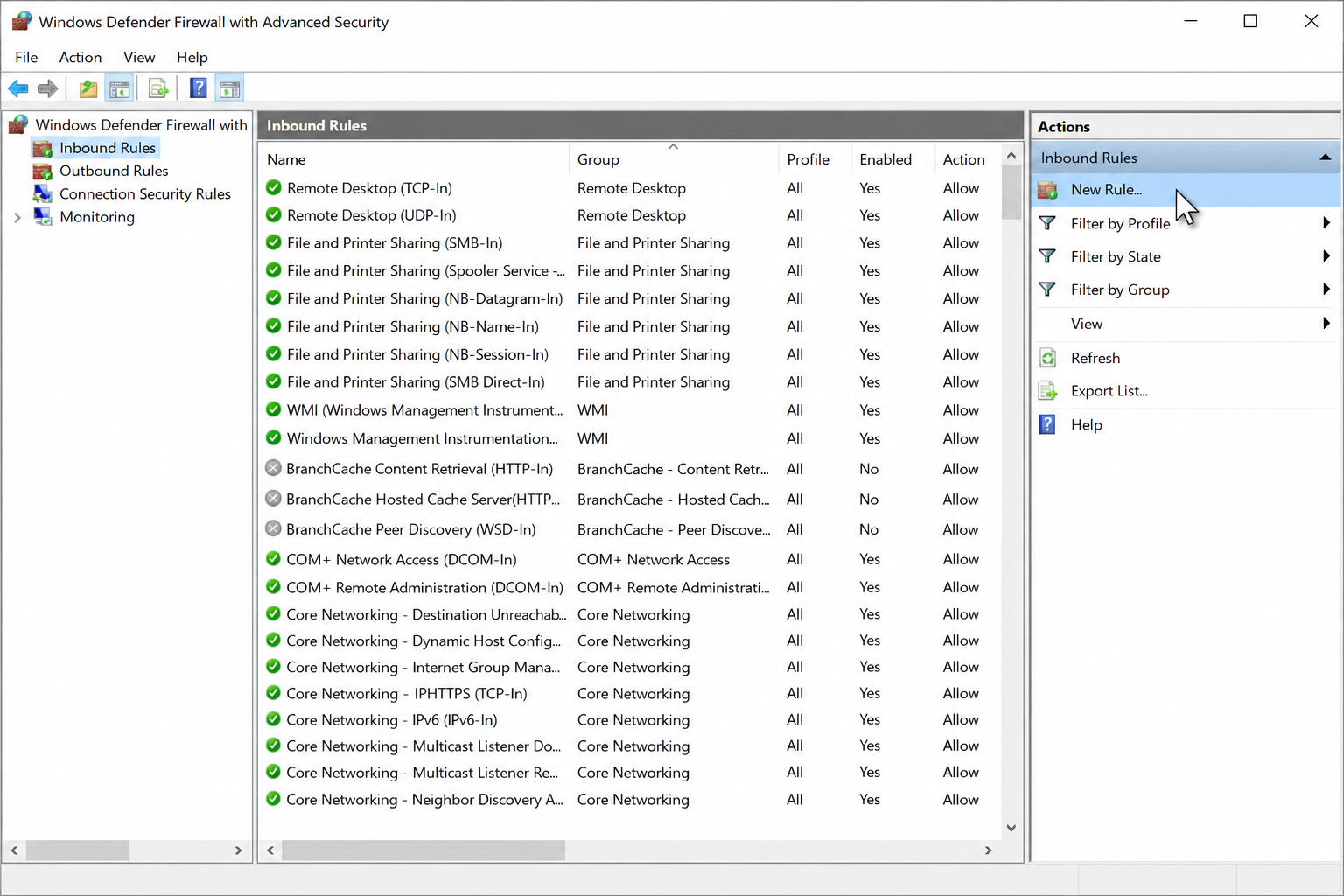Image resolution: width=1344 pixels, height=896 pixels.
Task: Select Outbound Rules in the tree
Action: click(x=114, y=171)
